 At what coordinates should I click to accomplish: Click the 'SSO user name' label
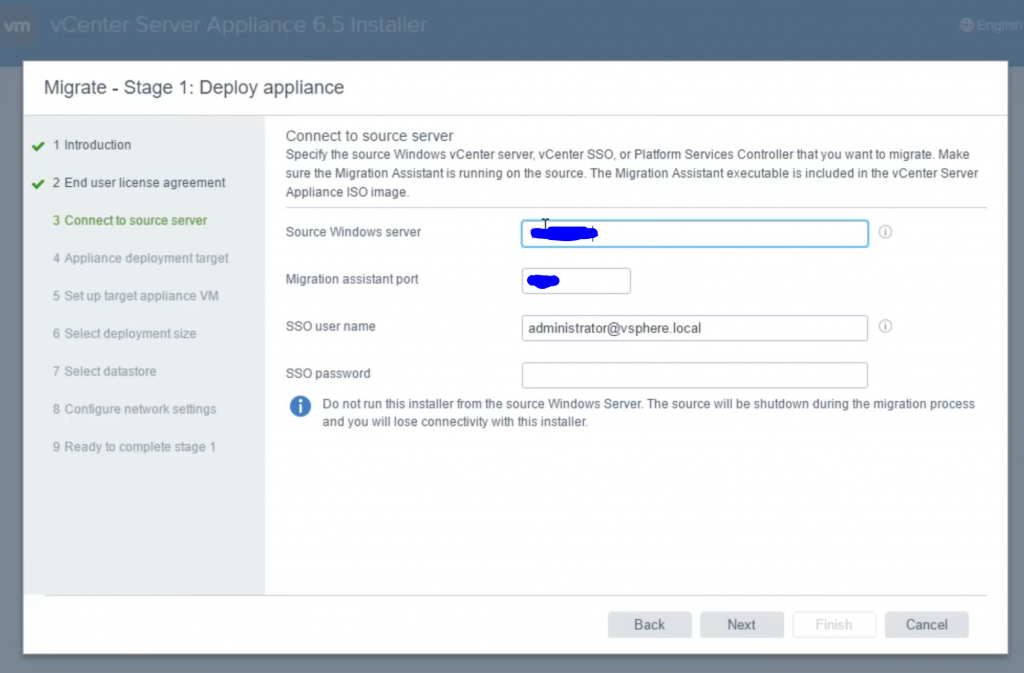click(x=330, y=326)
